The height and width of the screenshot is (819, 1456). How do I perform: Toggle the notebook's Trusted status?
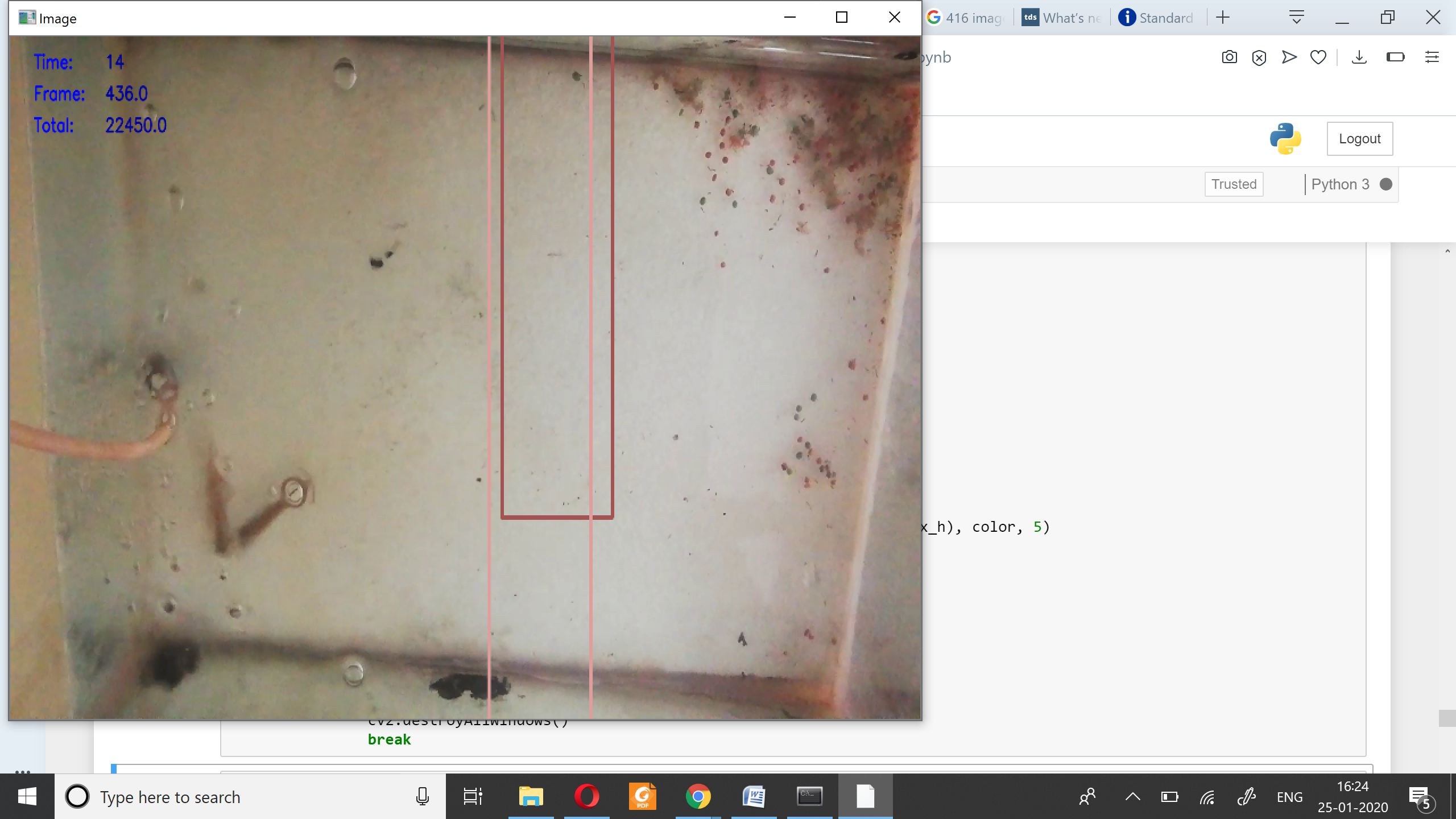click(x=1233, y=184)
